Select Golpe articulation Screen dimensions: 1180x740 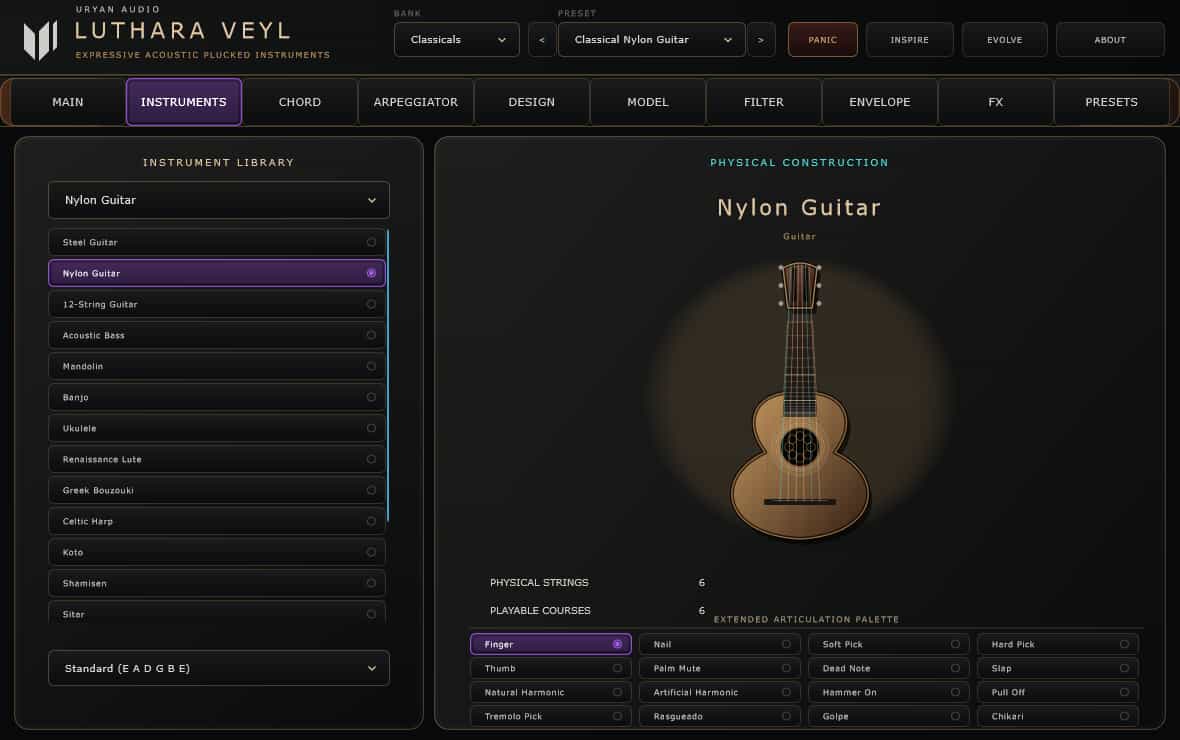tap(889, 717)
